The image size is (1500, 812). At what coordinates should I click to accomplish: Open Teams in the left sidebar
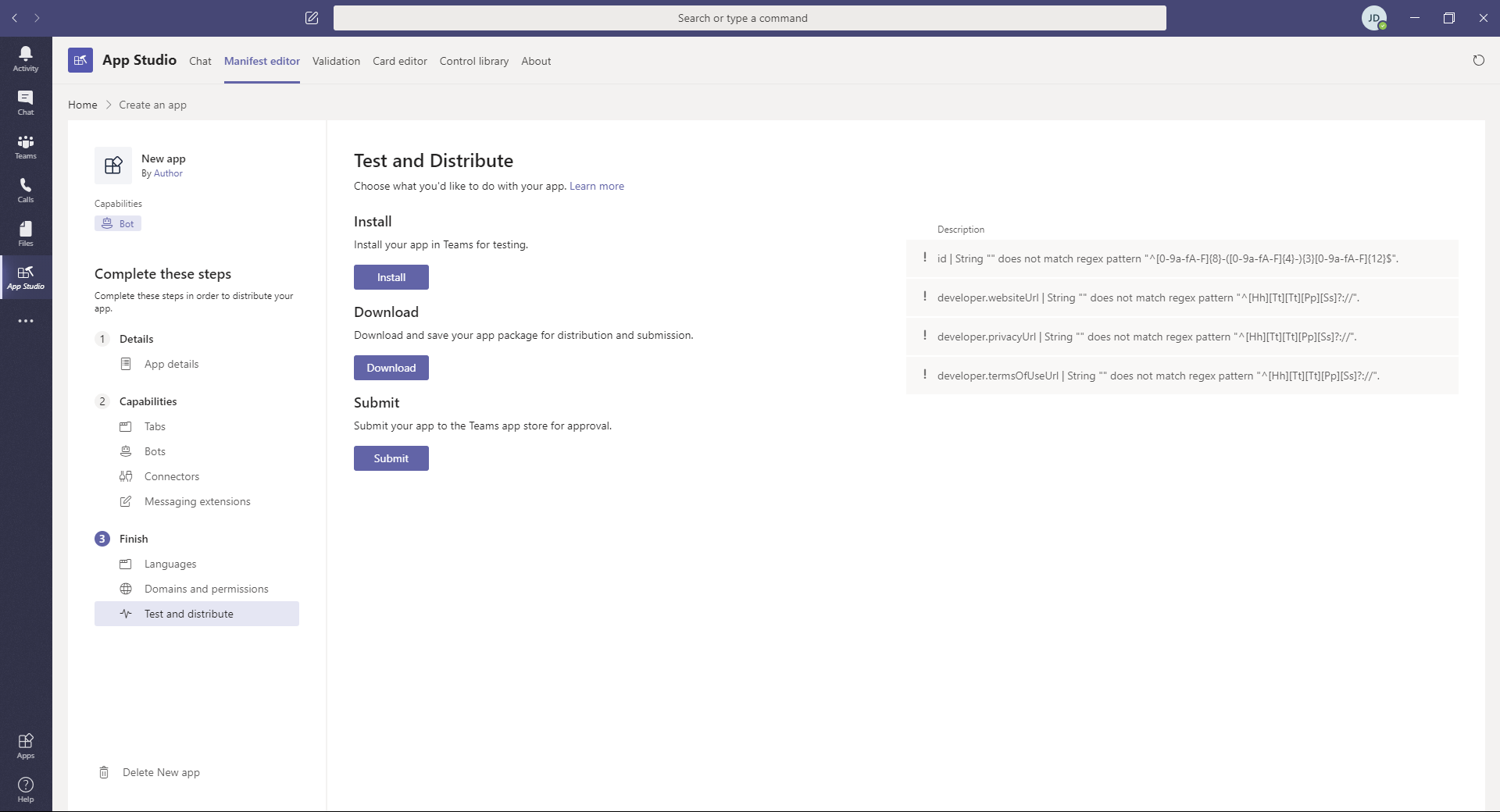[26, 146]
